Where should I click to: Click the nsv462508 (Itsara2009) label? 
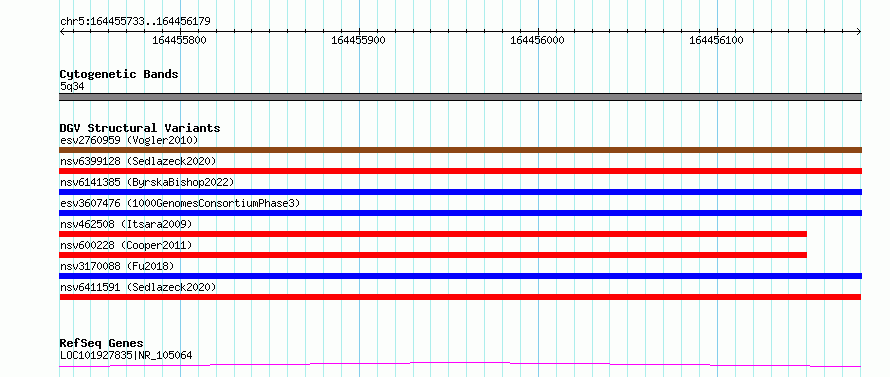click(x=126, y=224)
